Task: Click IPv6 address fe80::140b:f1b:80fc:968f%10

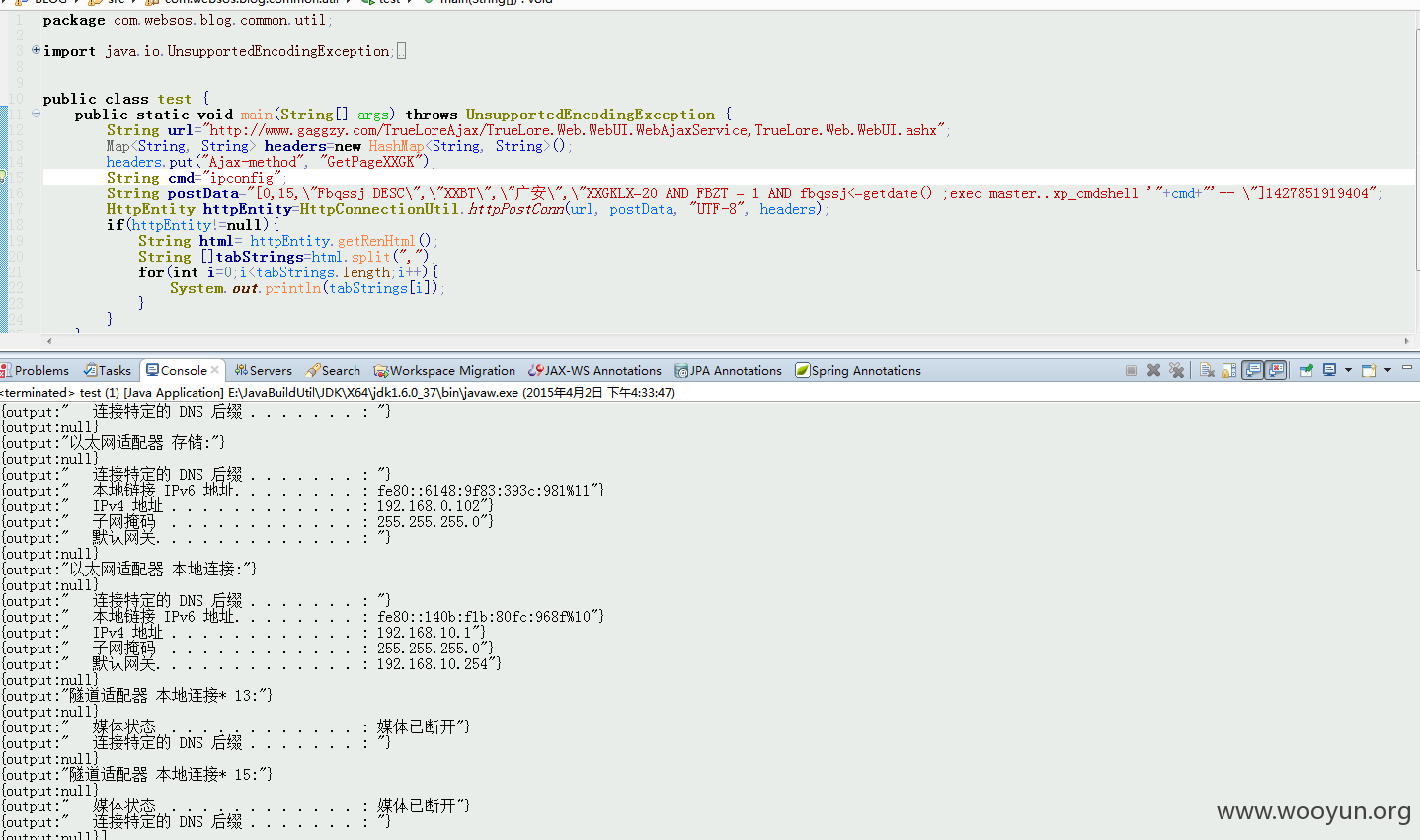Action: (x=484, y=617)
